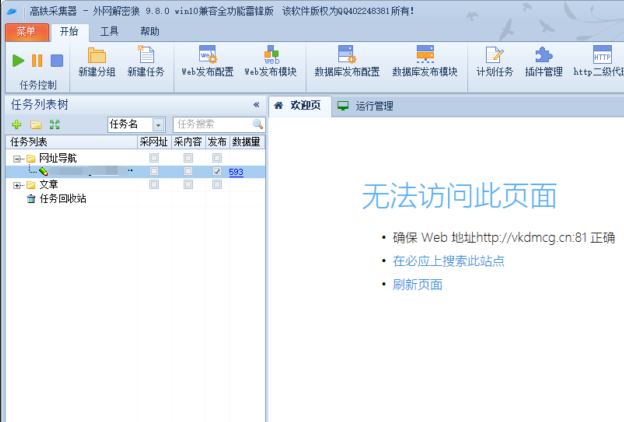Viewport: 624px width, 422px height.
Task: Click 采网址 column header
Action: pyautogui.click(x=154, y=142)
